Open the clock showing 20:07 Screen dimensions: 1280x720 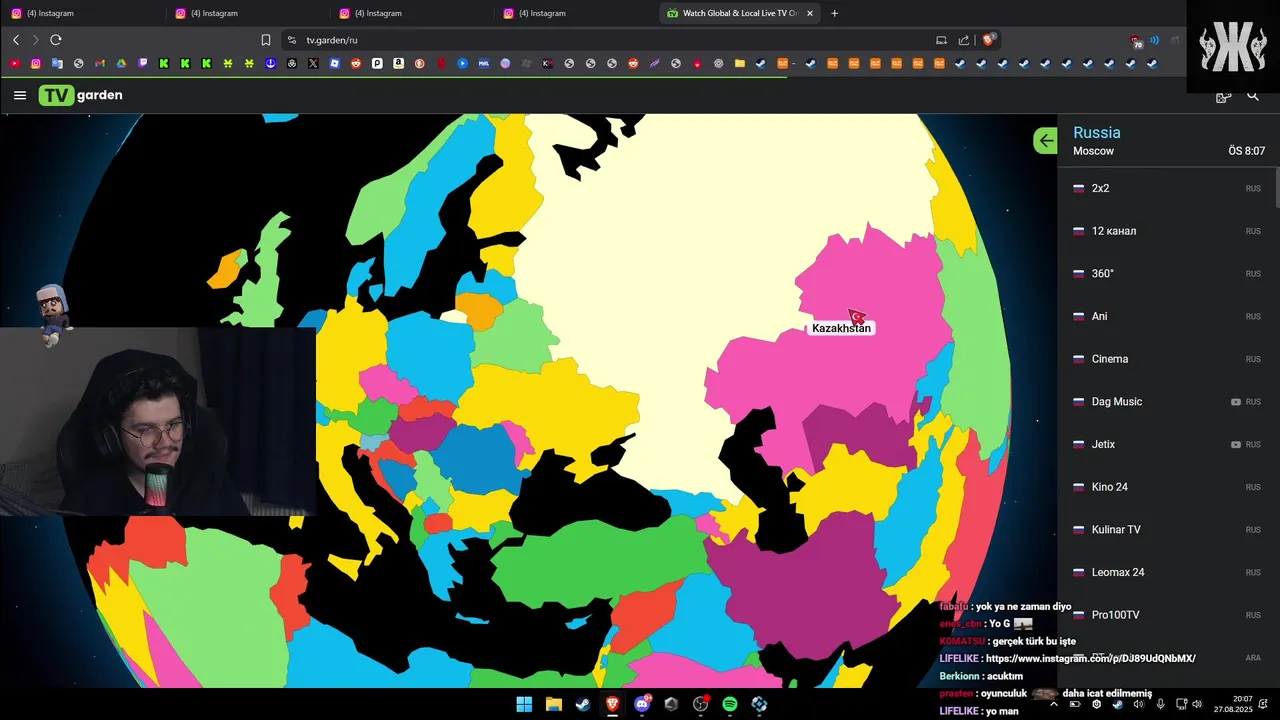coord(1233,704)
